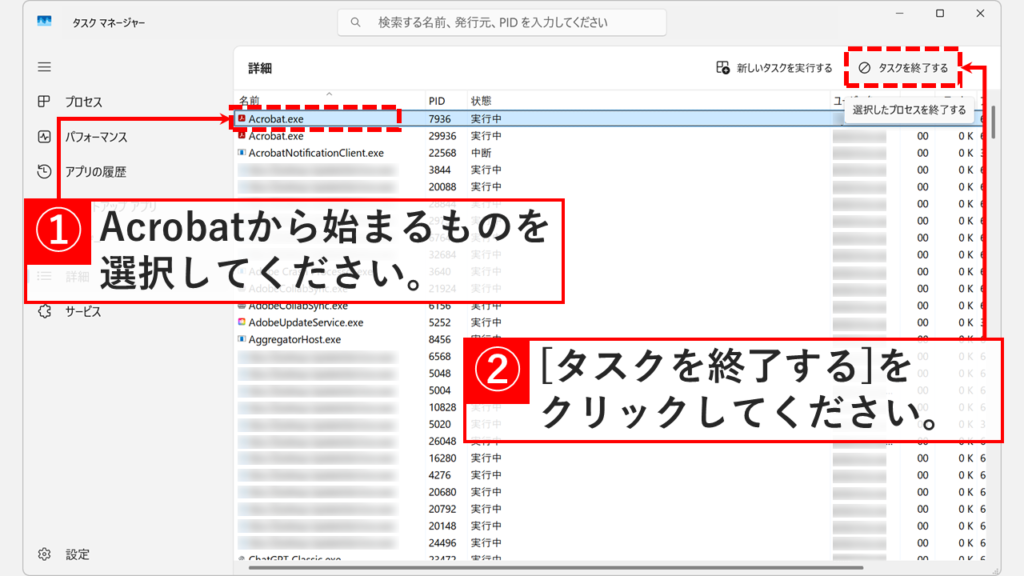The image size is (1024, 576).
Task: Click PID cell 20792
Action: pyautogui.click(x=442, y=509)
